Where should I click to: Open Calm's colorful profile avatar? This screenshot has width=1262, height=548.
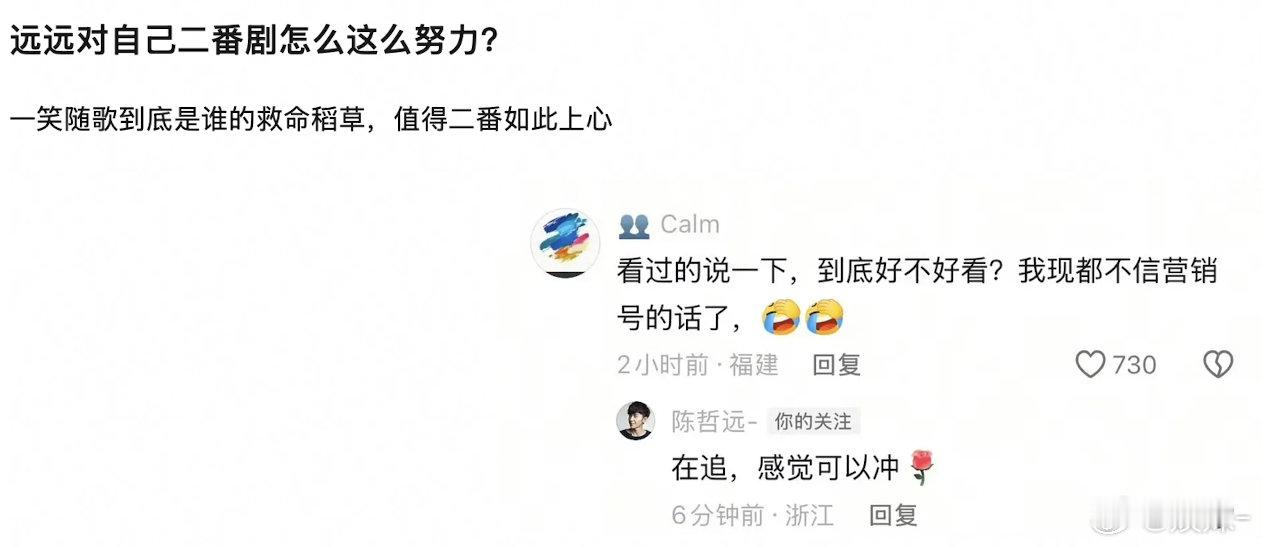565,242
